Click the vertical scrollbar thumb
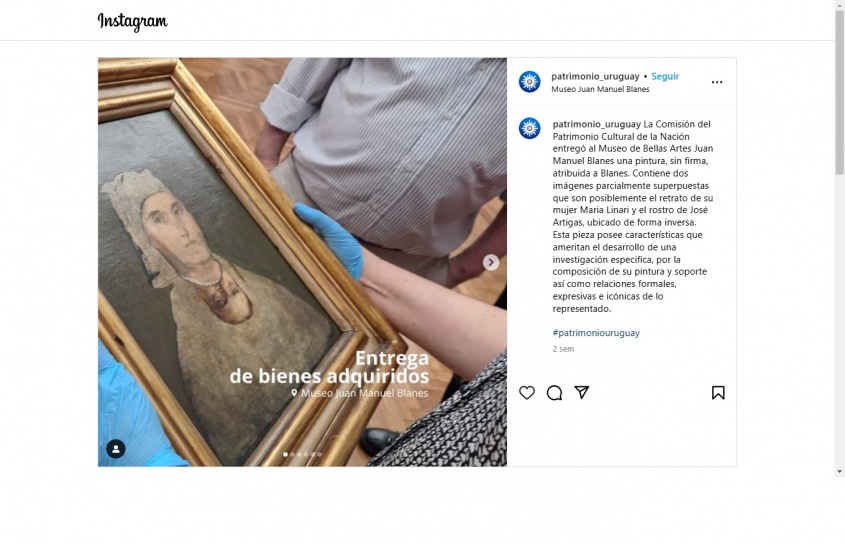845x543 pixels. coord(840,92)
